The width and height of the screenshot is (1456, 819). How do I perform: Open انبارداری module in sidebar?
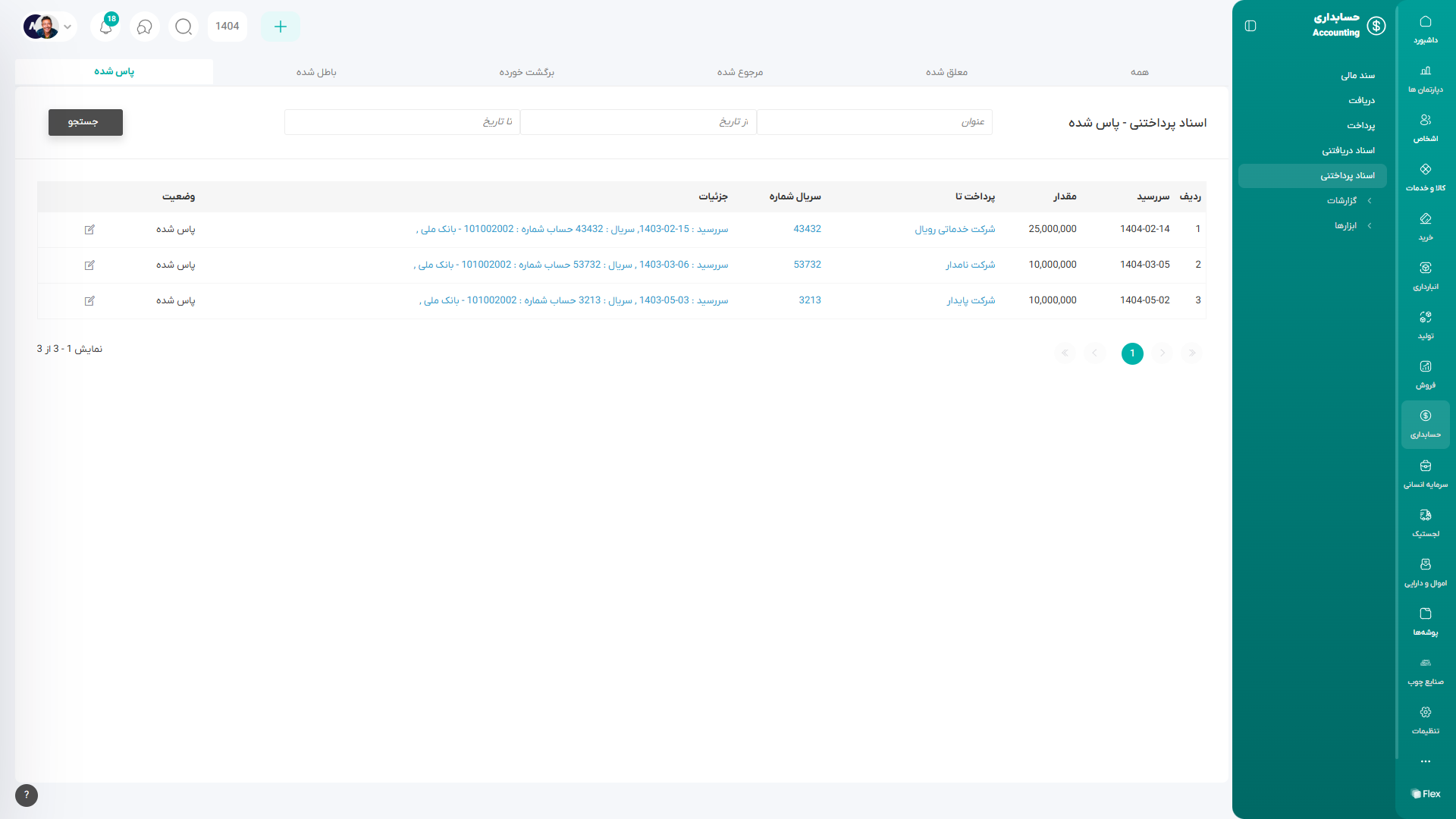click(x=1425, y=275)
